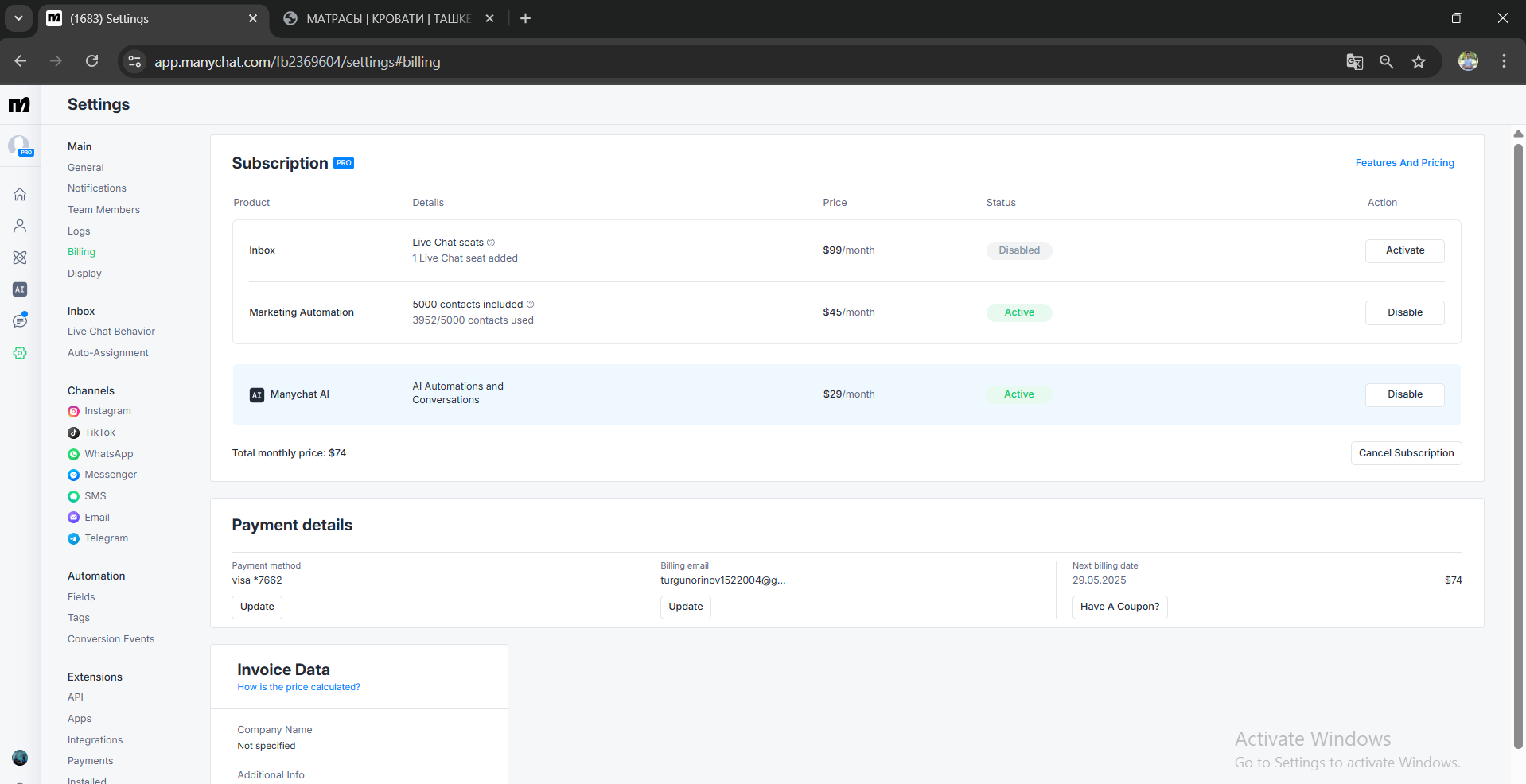Open Chrome three-dot menu
This screenshot has width=1526, height=784.
point(1504,61)
